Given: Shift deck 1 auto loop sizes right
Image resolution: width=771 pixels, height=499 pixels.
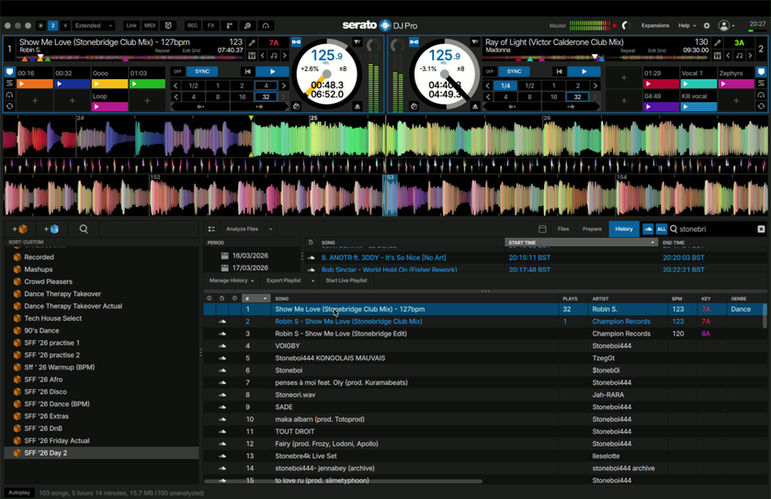Looking at the screenshot, I should tap(284, 86).
